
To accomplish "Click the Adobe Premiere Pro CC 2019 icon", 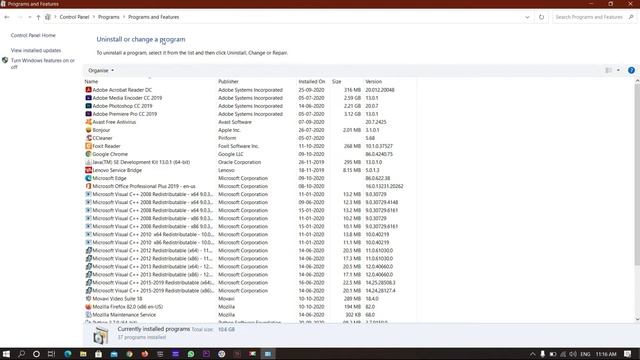I will pyautogui.click(x=88, y=114).
